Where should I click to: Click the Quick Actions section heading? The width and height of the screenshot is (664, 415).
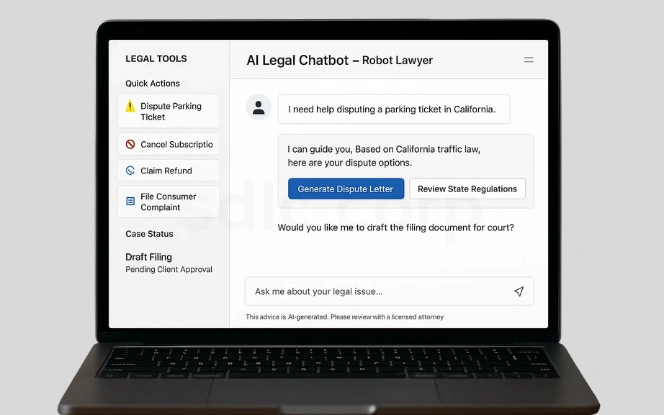152,84
